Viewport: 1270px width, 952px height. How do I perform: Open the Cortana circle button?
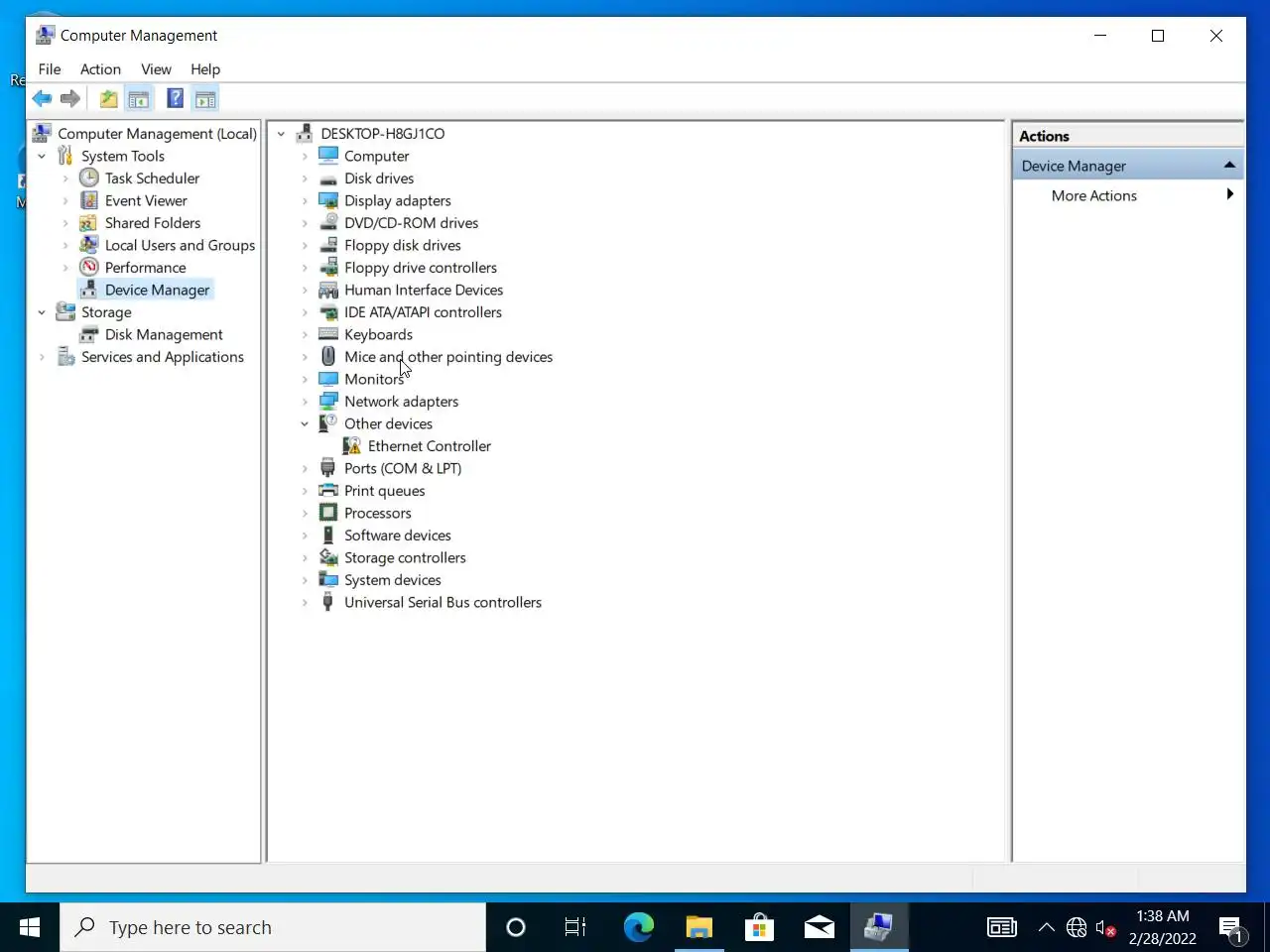point(516,927)
